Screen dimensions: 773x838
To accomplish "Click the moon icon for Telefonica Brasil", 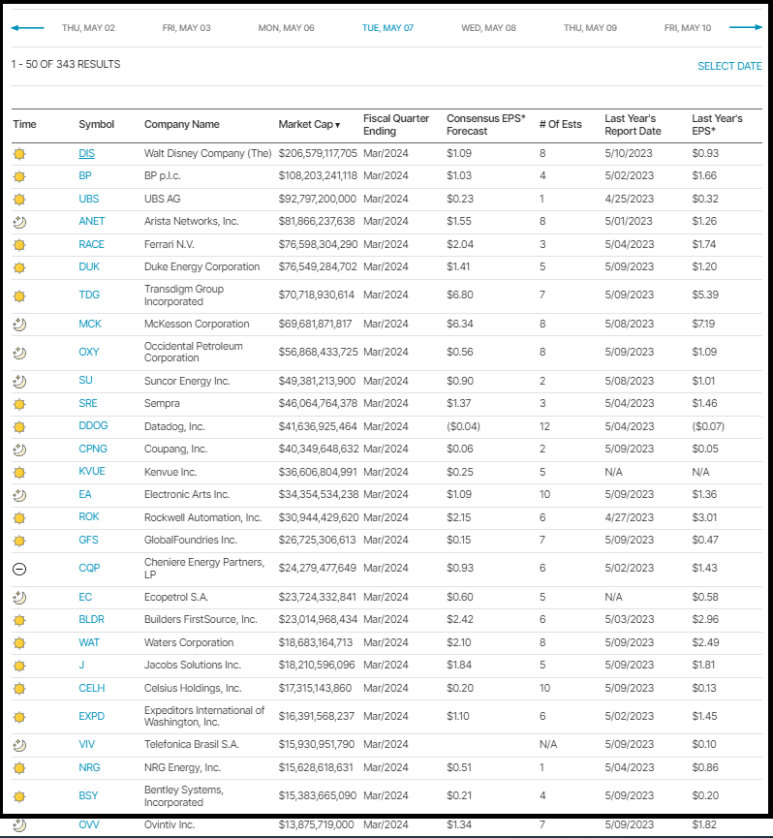I will (x=19, y=745).
